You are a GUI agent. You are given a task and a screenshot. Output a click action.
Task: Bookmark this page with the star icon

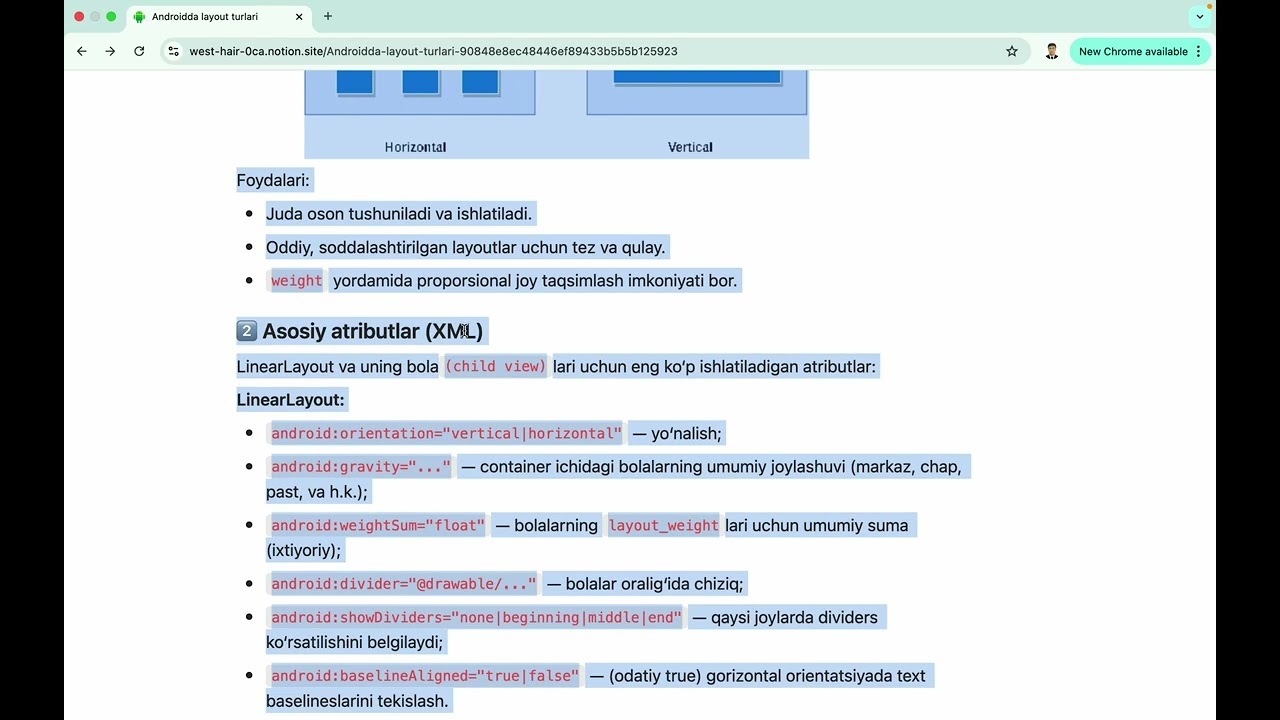(x=1012, y=51)
